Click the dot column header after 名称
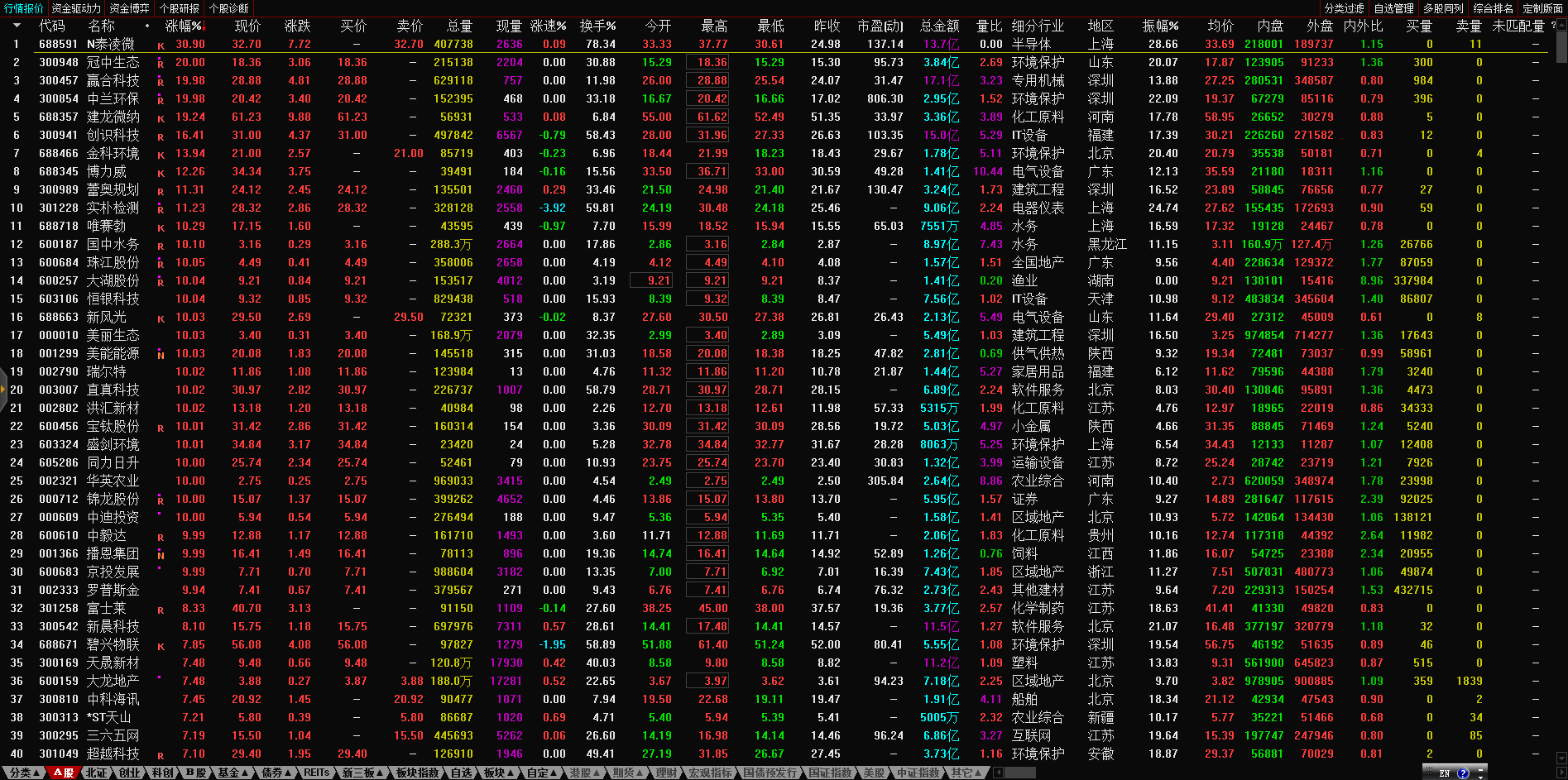Image resolution: width=1568 pixels, height=780 pixels. point(147,26)
